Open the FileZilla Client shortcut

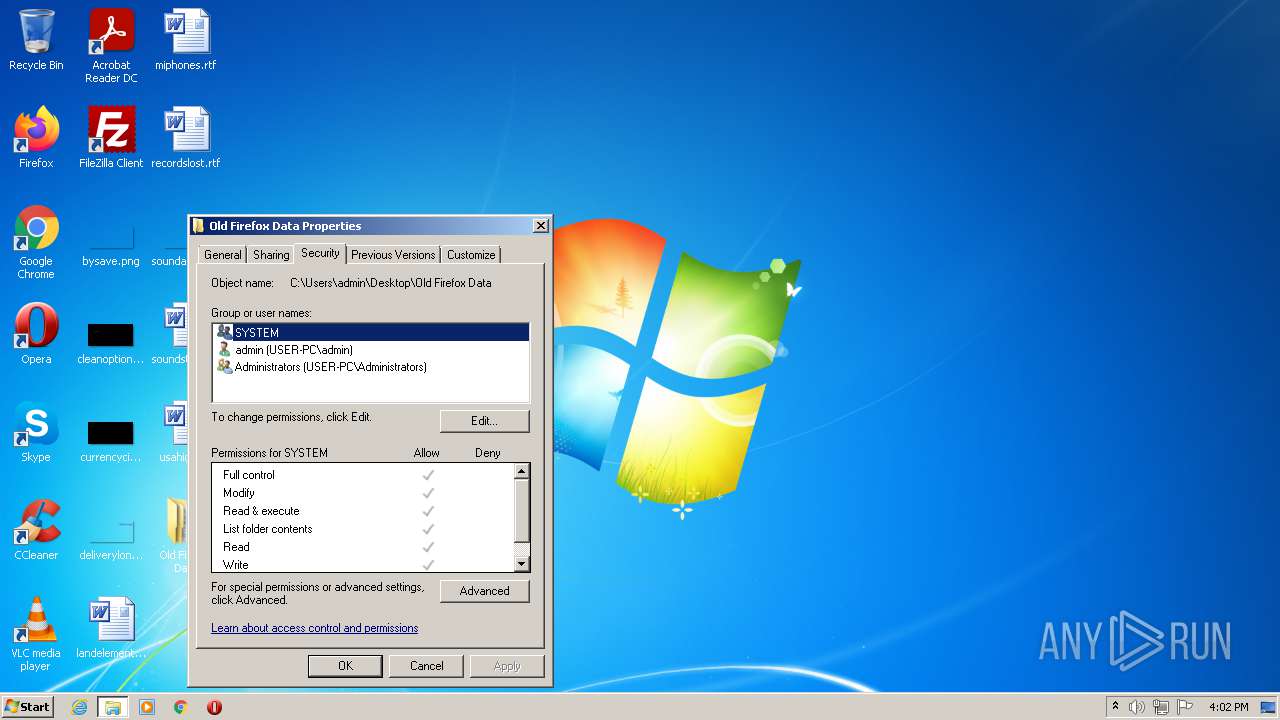pos(111,138)
